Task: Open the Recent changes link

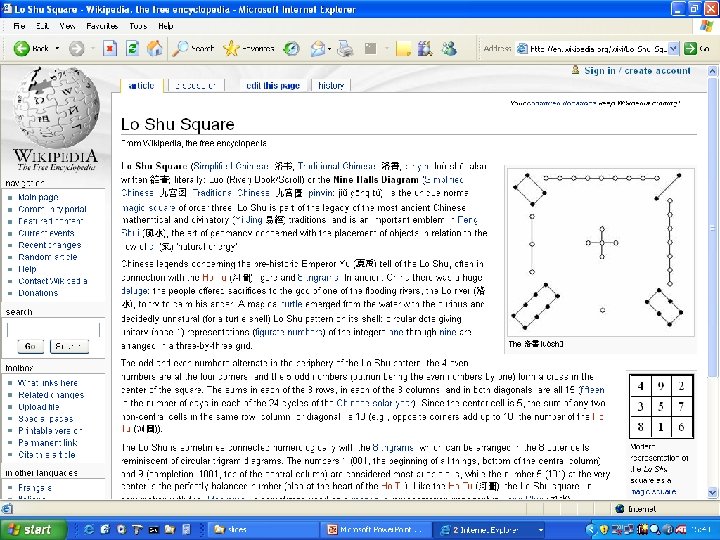Action: pyautogui.click(x=50, y=245)
